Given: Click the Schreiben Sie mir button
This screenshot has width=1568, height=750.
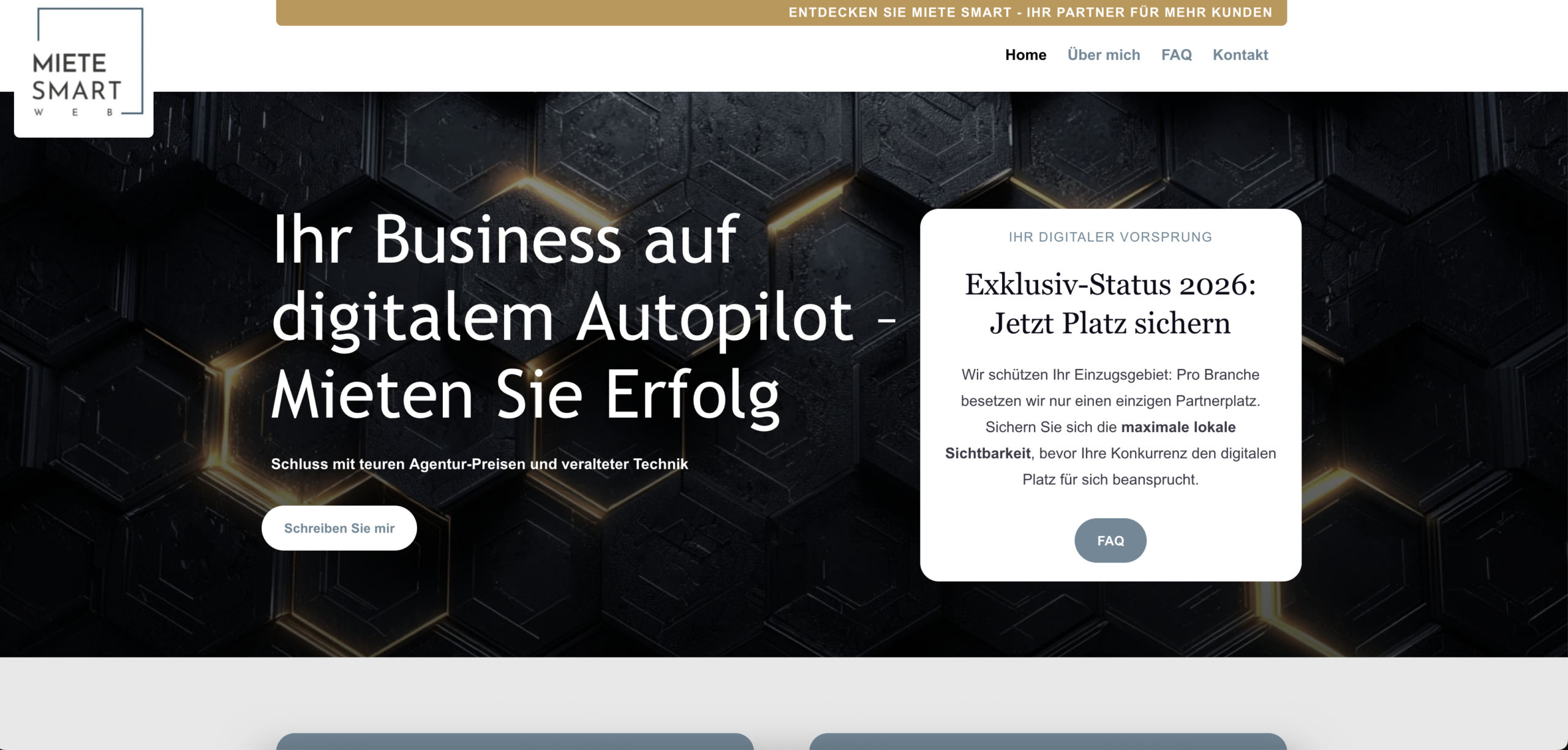Looking at the screenshot, I should tap(339, 528).
